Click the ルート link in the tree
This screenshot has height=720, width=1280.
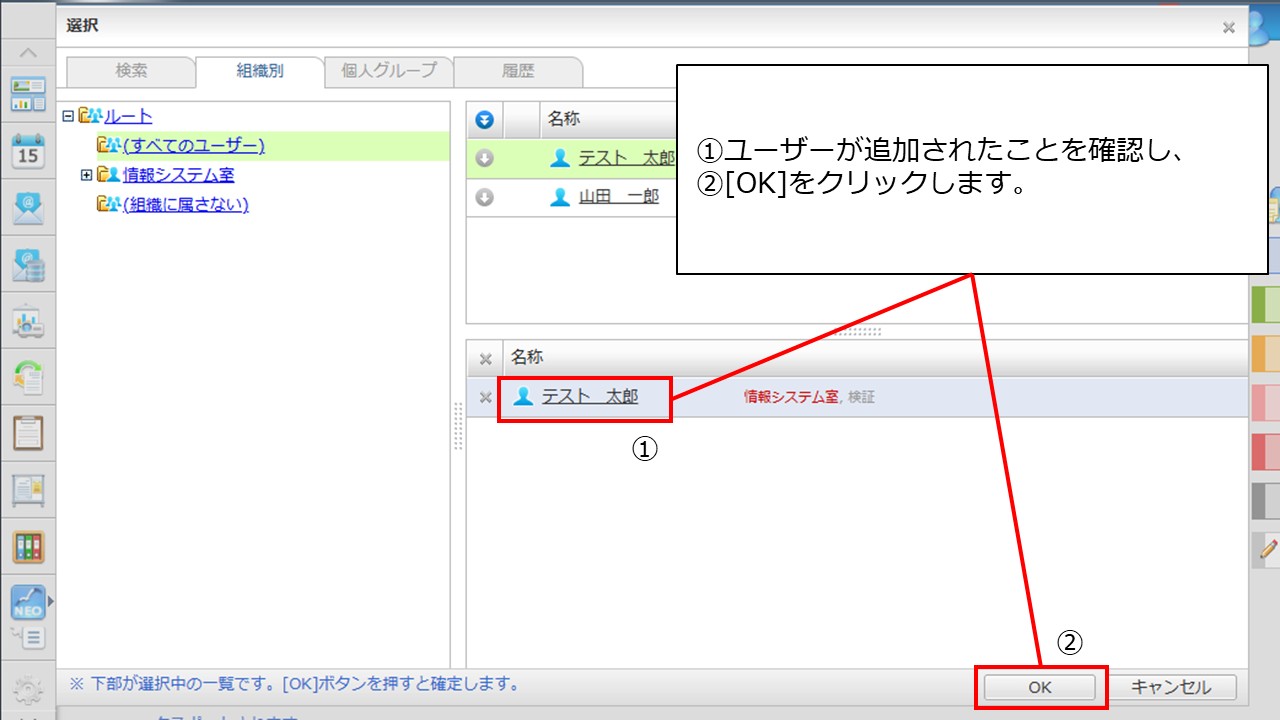pos(128,117)
